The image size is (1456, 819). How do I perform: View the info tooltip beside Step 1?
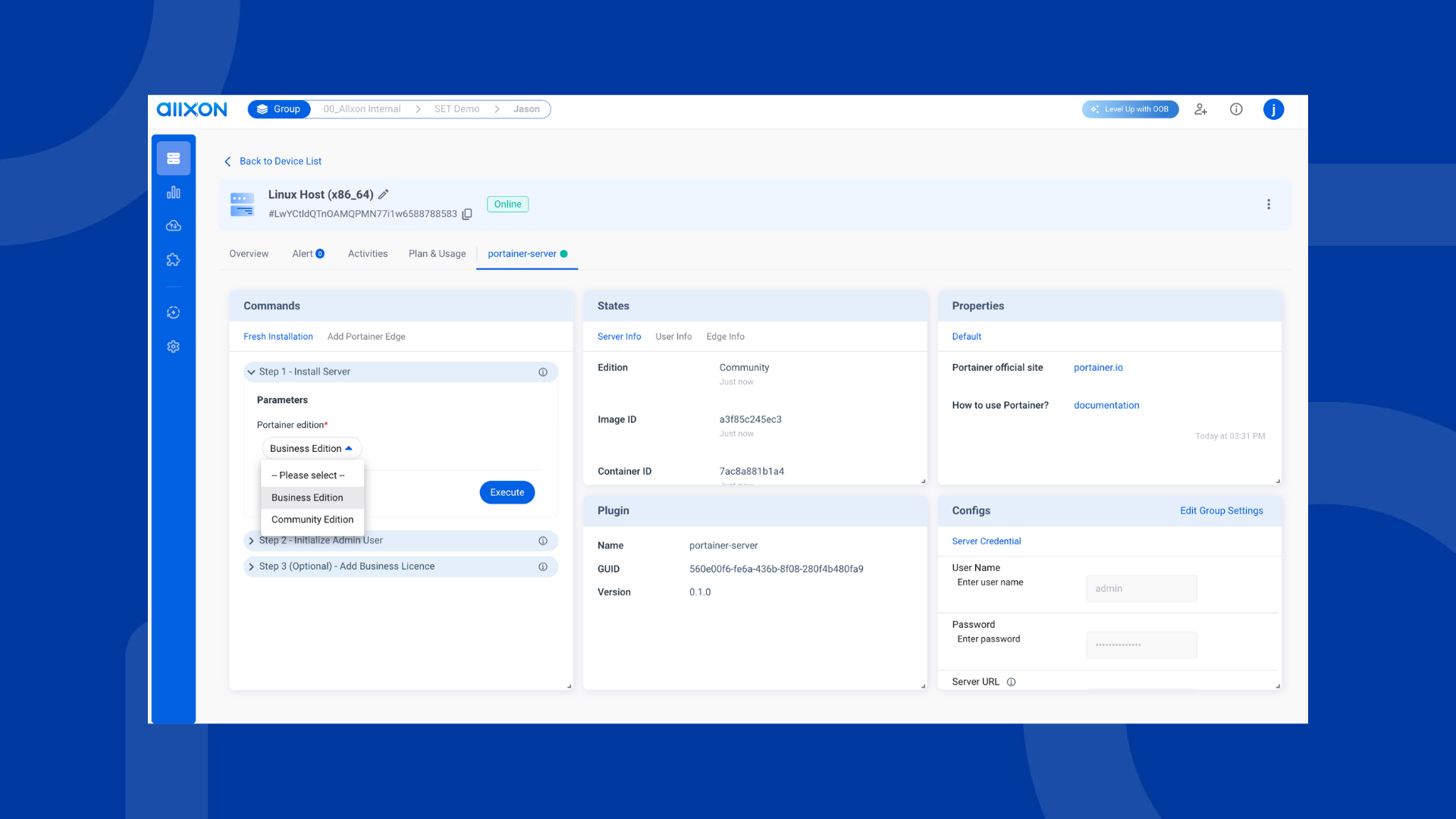pos(543,372)
